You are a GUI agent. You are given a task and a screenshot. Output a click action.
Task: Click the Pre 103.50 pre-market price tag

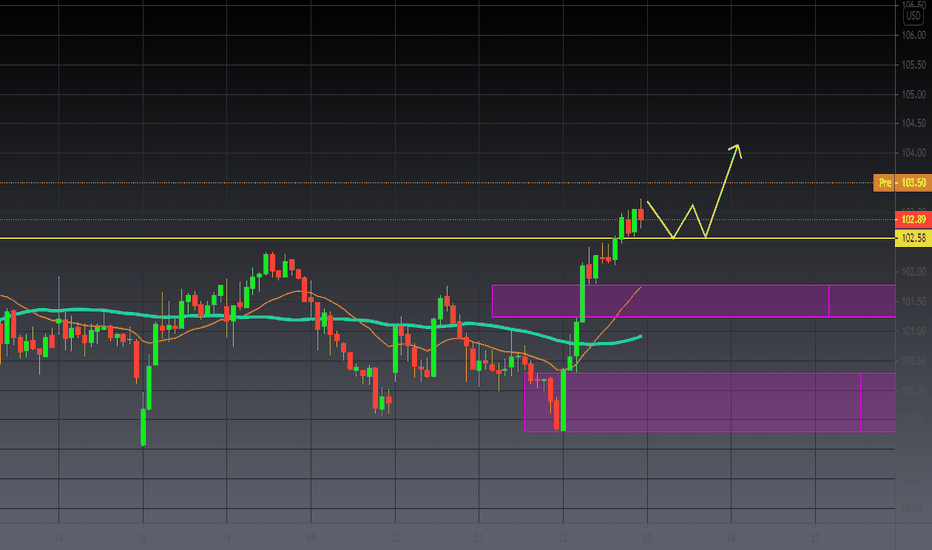click(x=902, y=183)
